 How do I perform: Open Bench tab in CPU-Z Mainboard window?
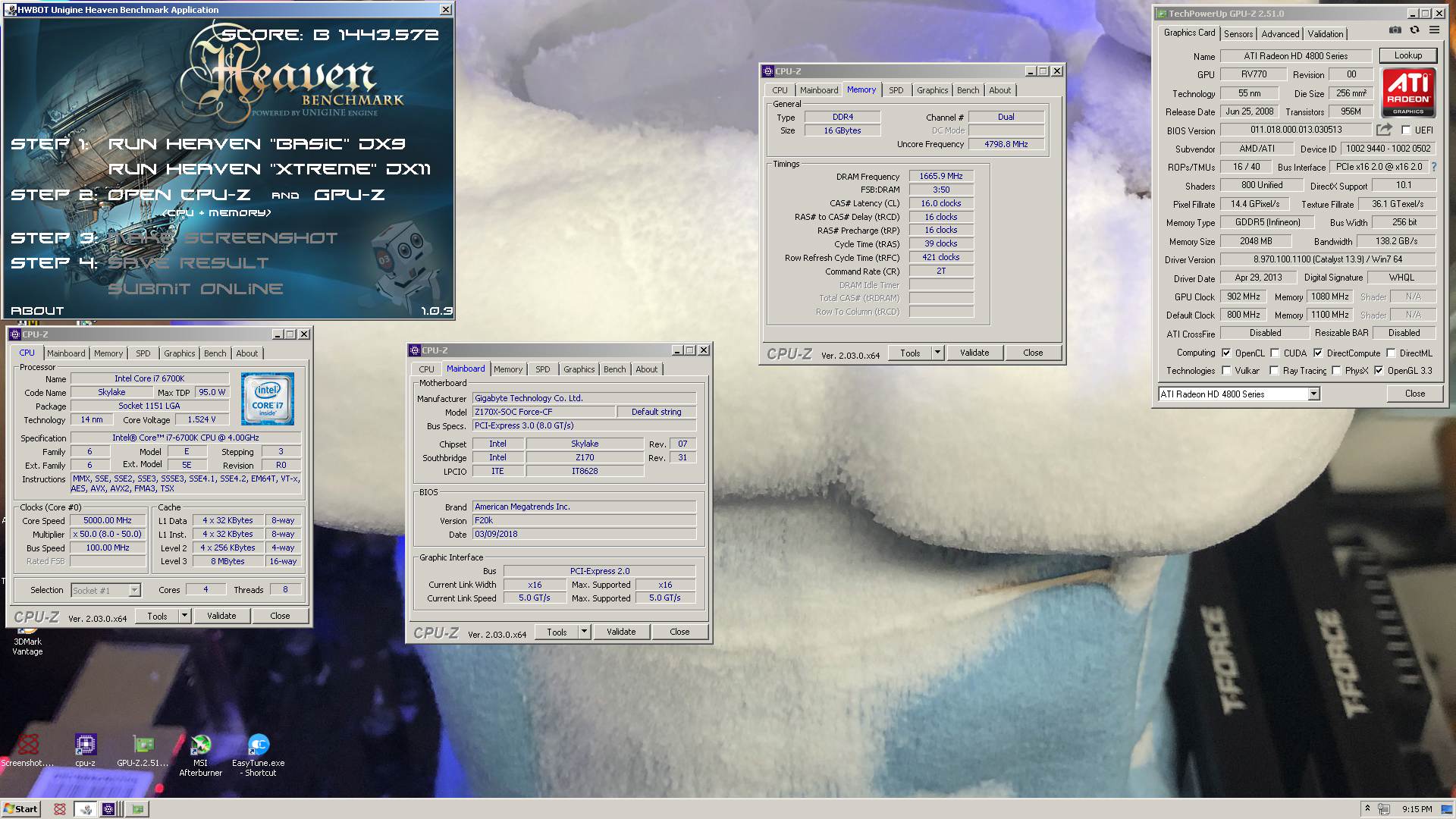pyautogui.click(x=614, y=369)
